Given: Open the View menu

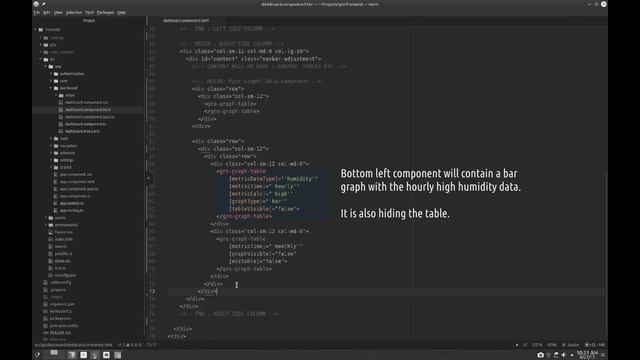Looking at the screenshot, I should [58, 13].
